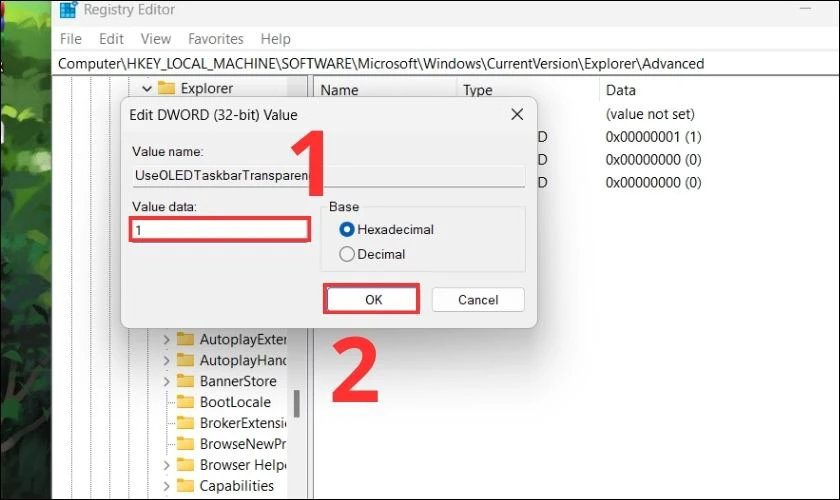This screenshot has height=500, width=840.
Task: Select the Explorer key in tree
Action: click(207, 88)
